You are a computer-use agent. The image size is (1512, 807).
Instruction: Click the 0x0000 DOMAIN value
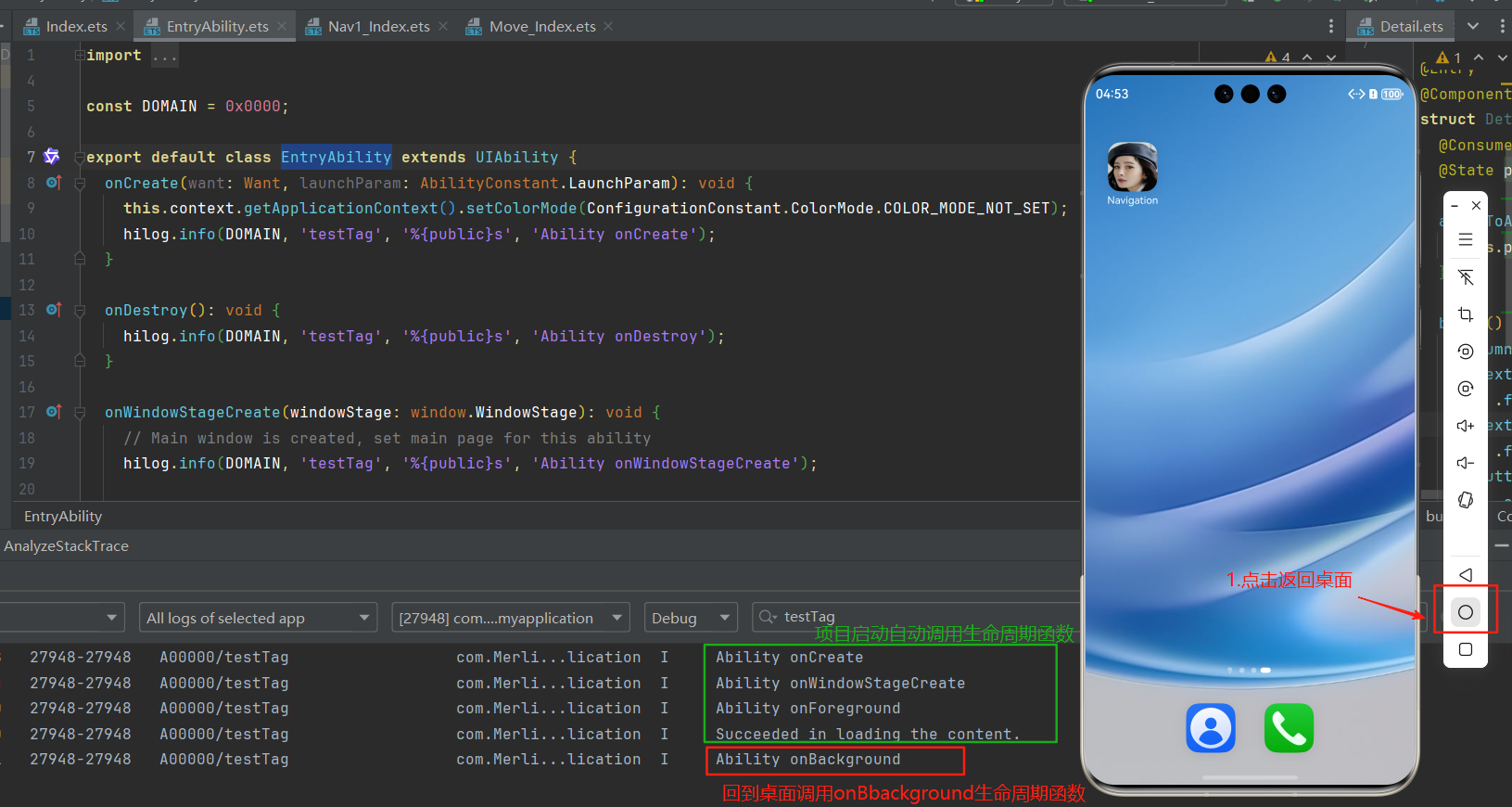click(x=252, y=106)
